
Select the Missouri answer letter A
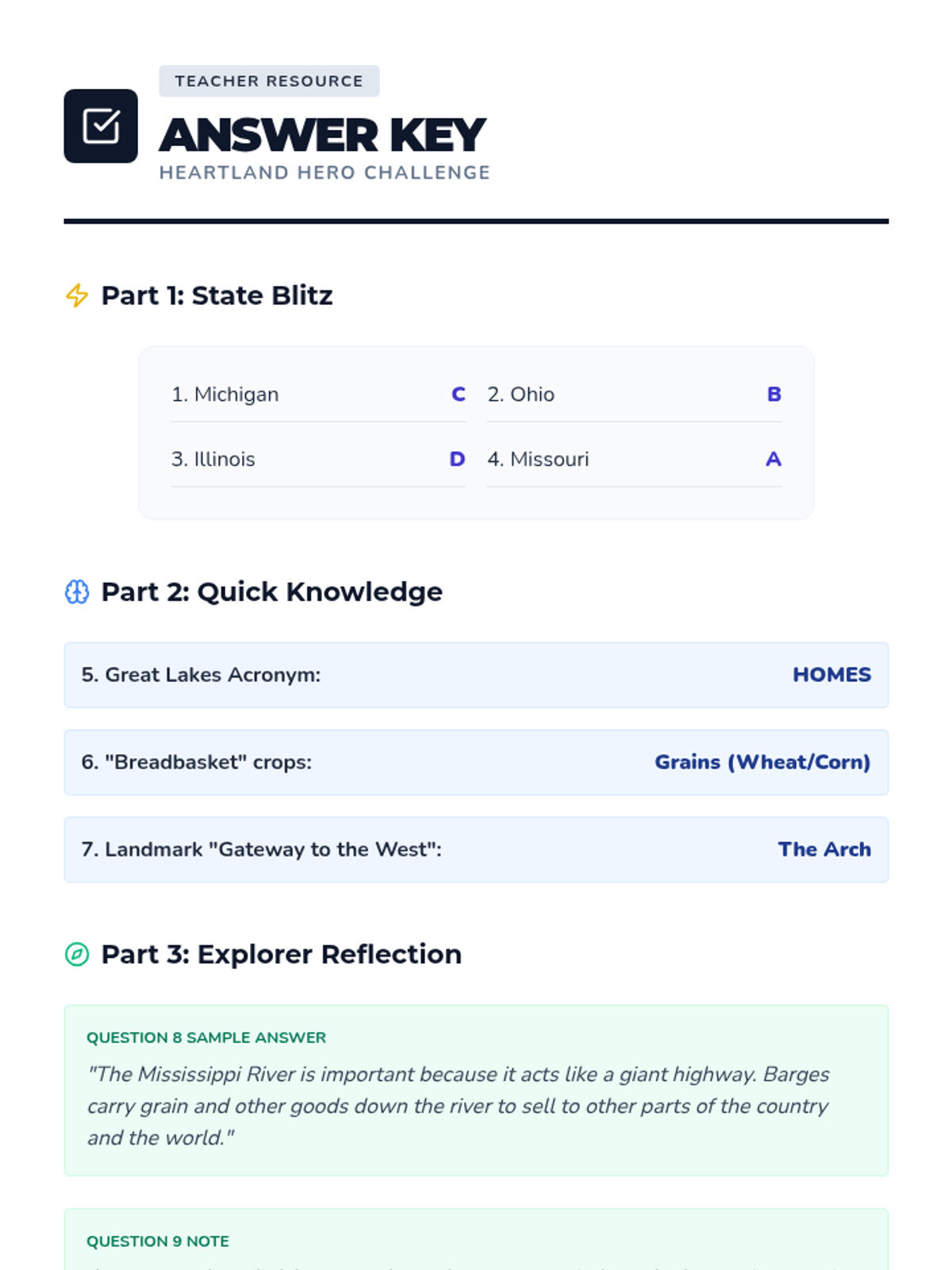point(773,460)
